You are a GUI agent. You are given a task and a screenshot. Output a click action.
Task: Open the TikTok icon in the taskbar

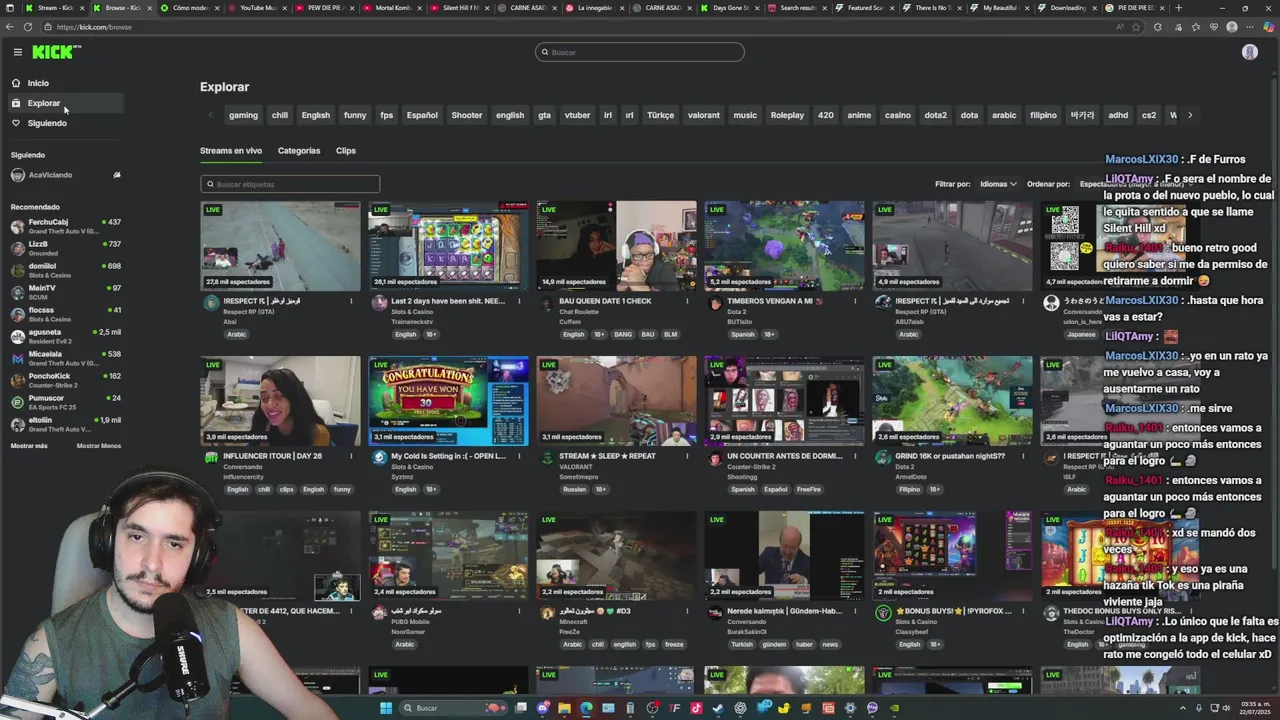(696, 708)
